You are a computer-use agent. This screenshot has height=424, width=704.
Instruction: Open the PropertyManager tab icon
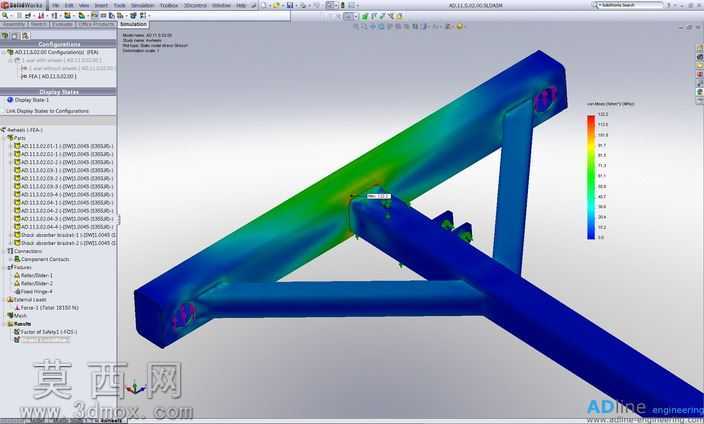[x=15, y=35]
